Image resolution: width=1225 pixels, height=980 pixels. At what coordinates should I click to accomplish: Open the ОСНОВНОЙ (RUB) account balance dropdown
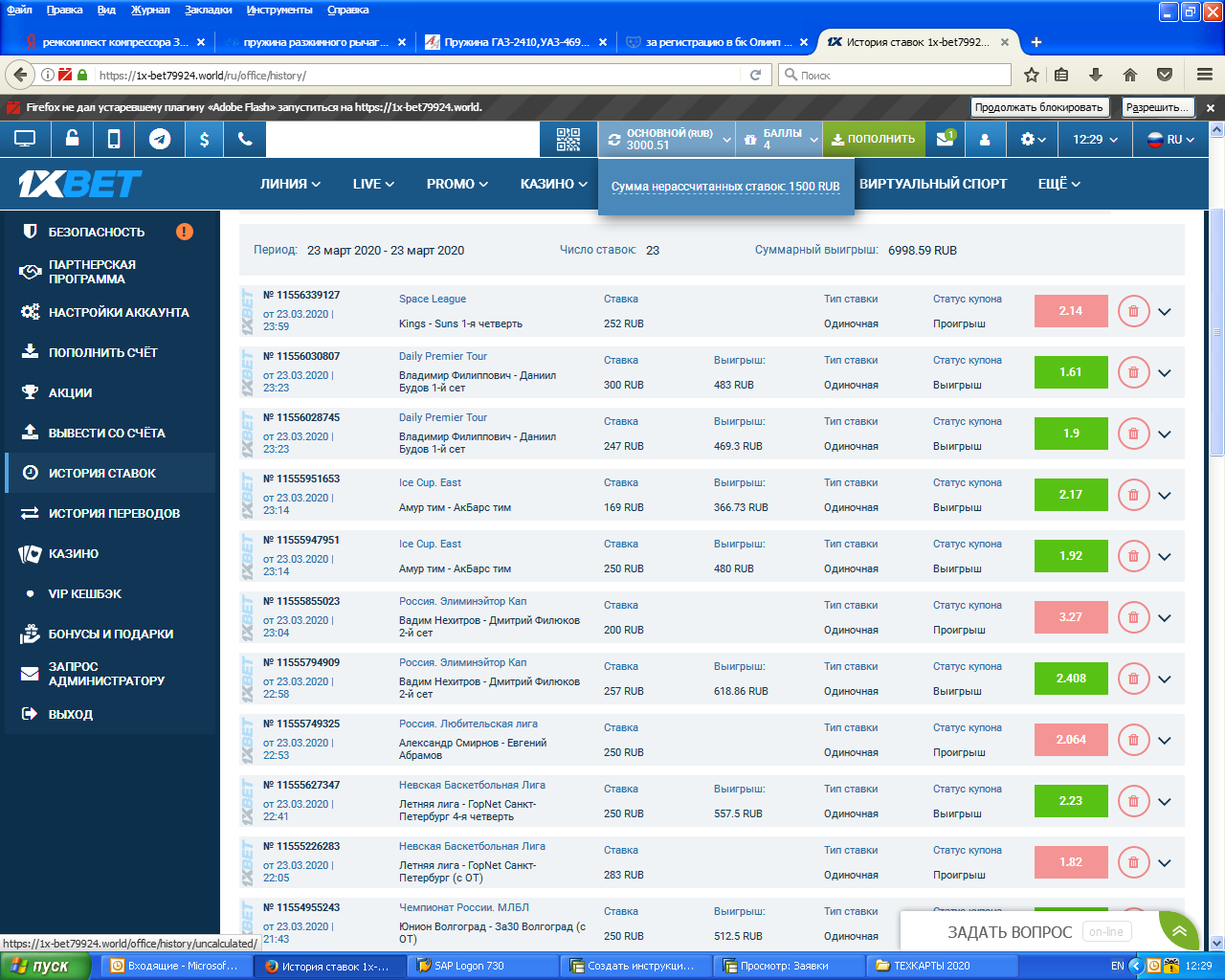pyautogui.click(x=667, y=140)
